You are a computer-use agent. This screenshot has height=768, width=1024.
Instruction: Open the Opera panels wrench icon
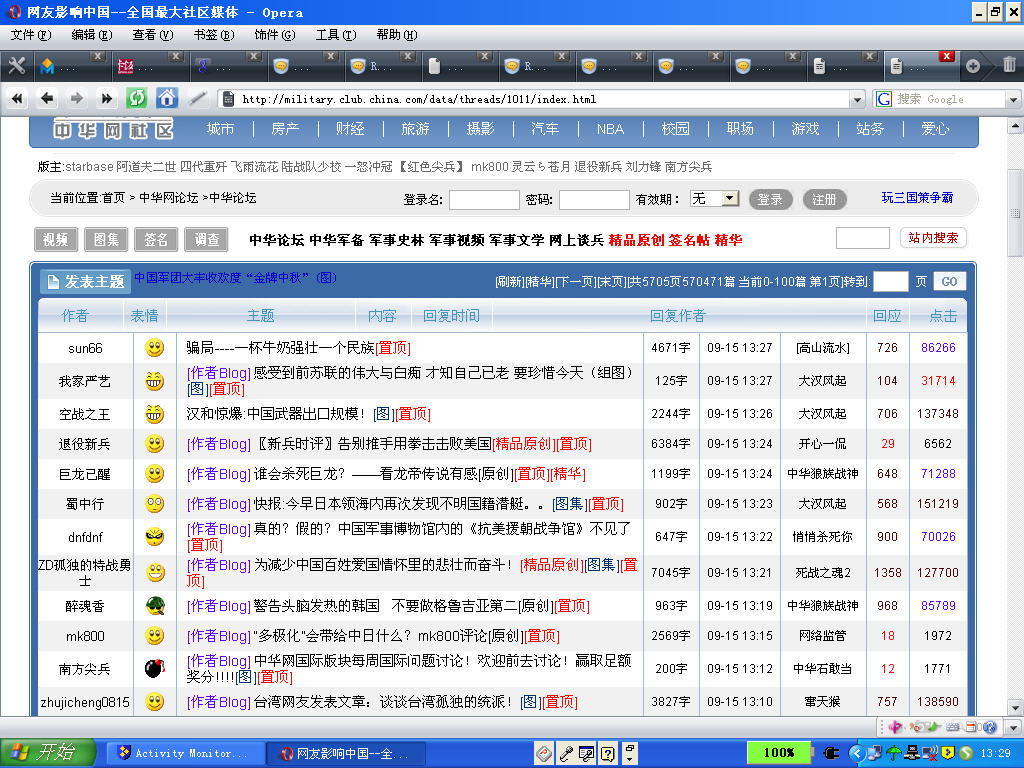[x=16, y=66]
